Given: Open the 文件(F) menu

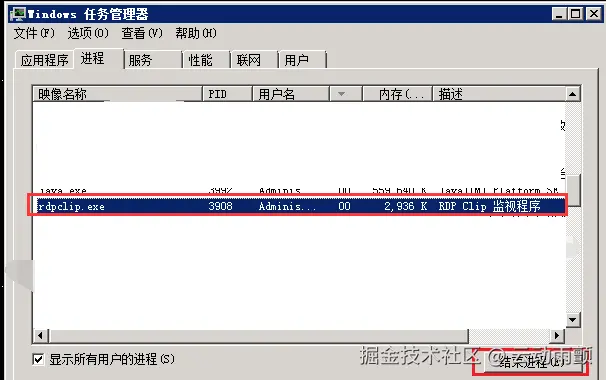Looking at the screenshot, I should (x=34, y=33).
